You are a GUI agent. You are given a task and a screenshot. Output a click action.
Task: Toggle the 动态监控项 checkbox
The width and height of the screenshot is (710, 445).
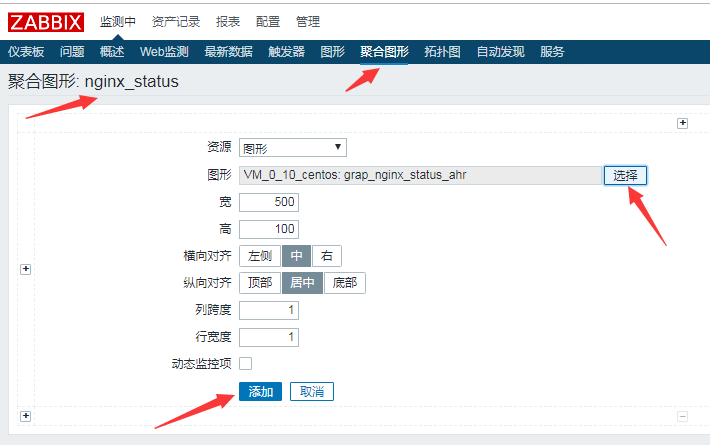(245, 364)
